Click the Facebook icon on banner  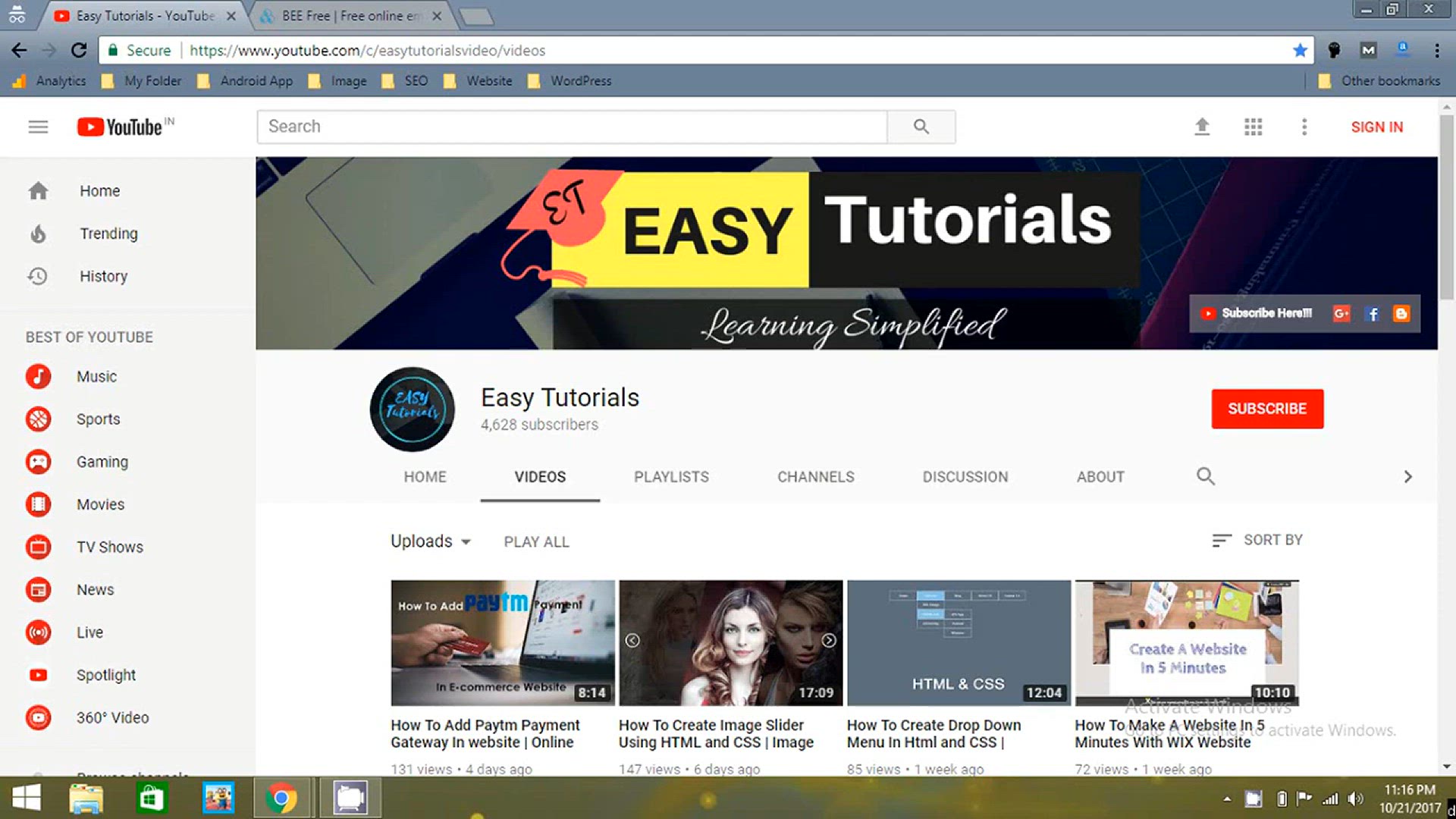pyautogui.click(x=1372, y=313)
